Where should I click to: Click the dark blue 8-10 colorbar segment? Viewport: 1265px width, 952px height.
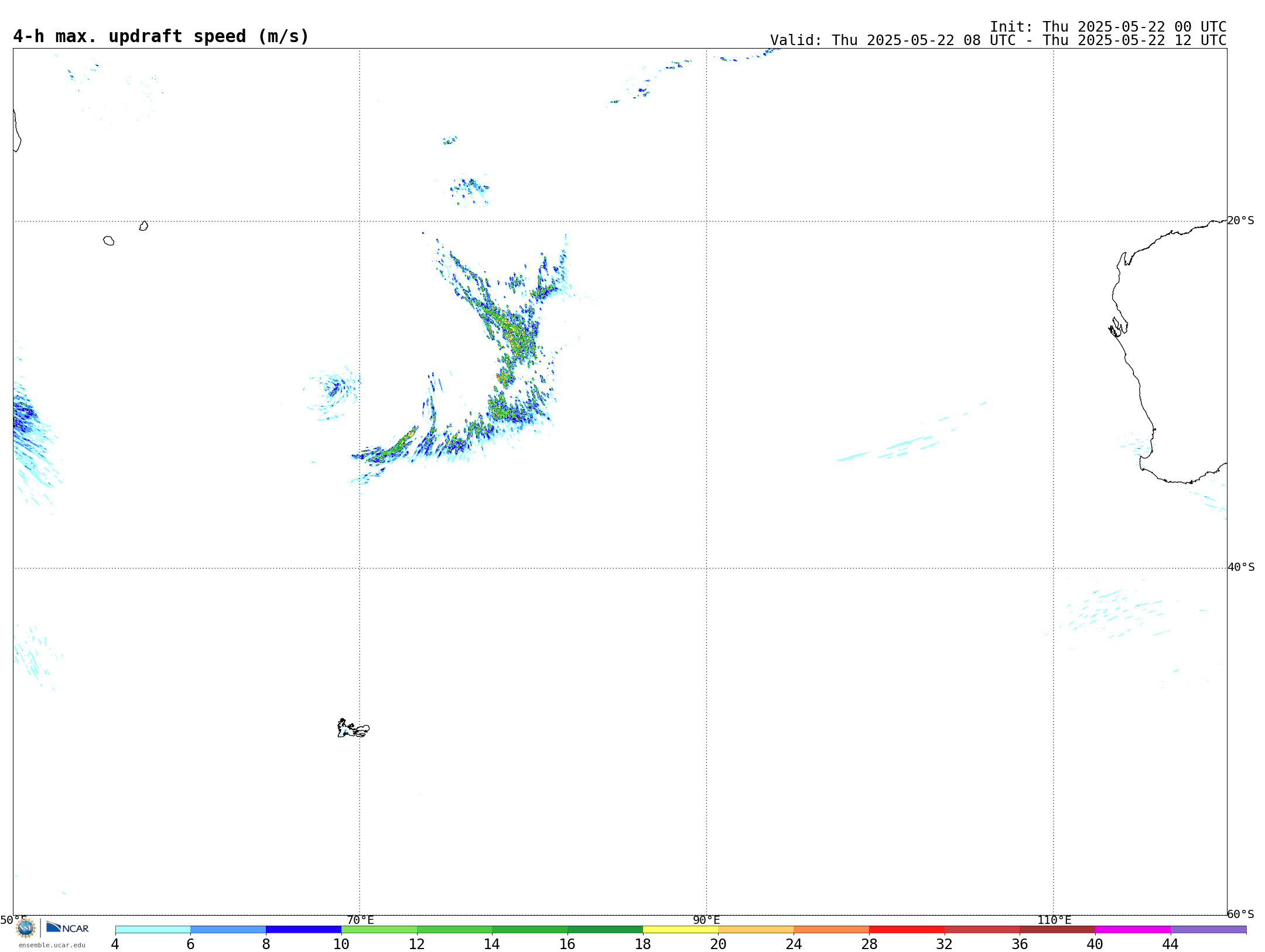303,929
